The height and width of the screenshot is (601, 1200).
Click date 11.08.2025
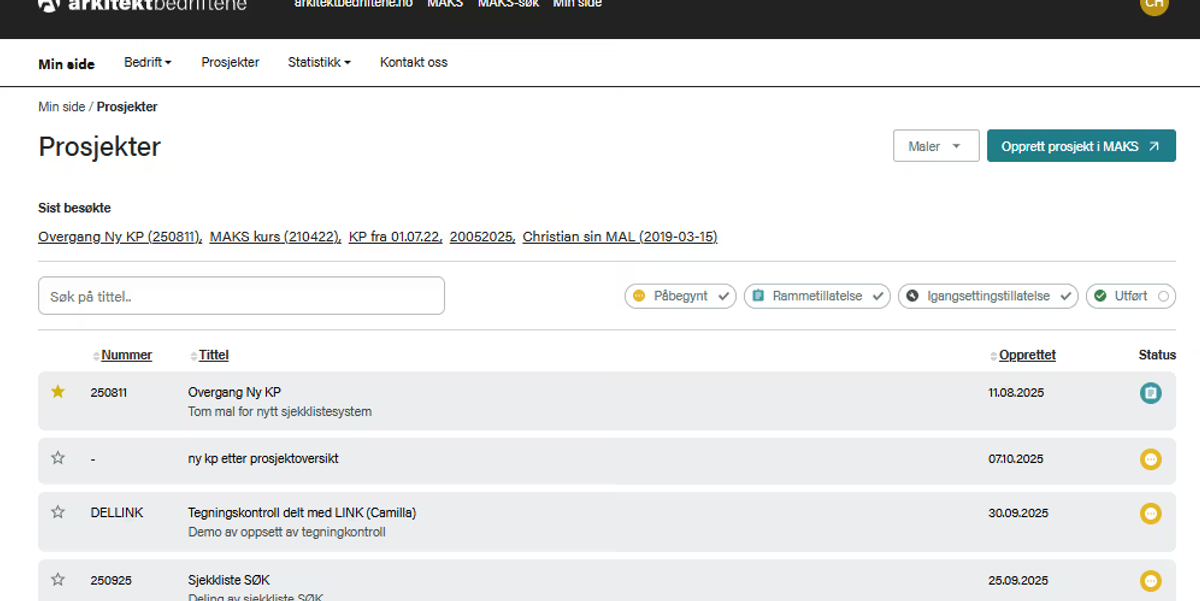point(1016,393)
